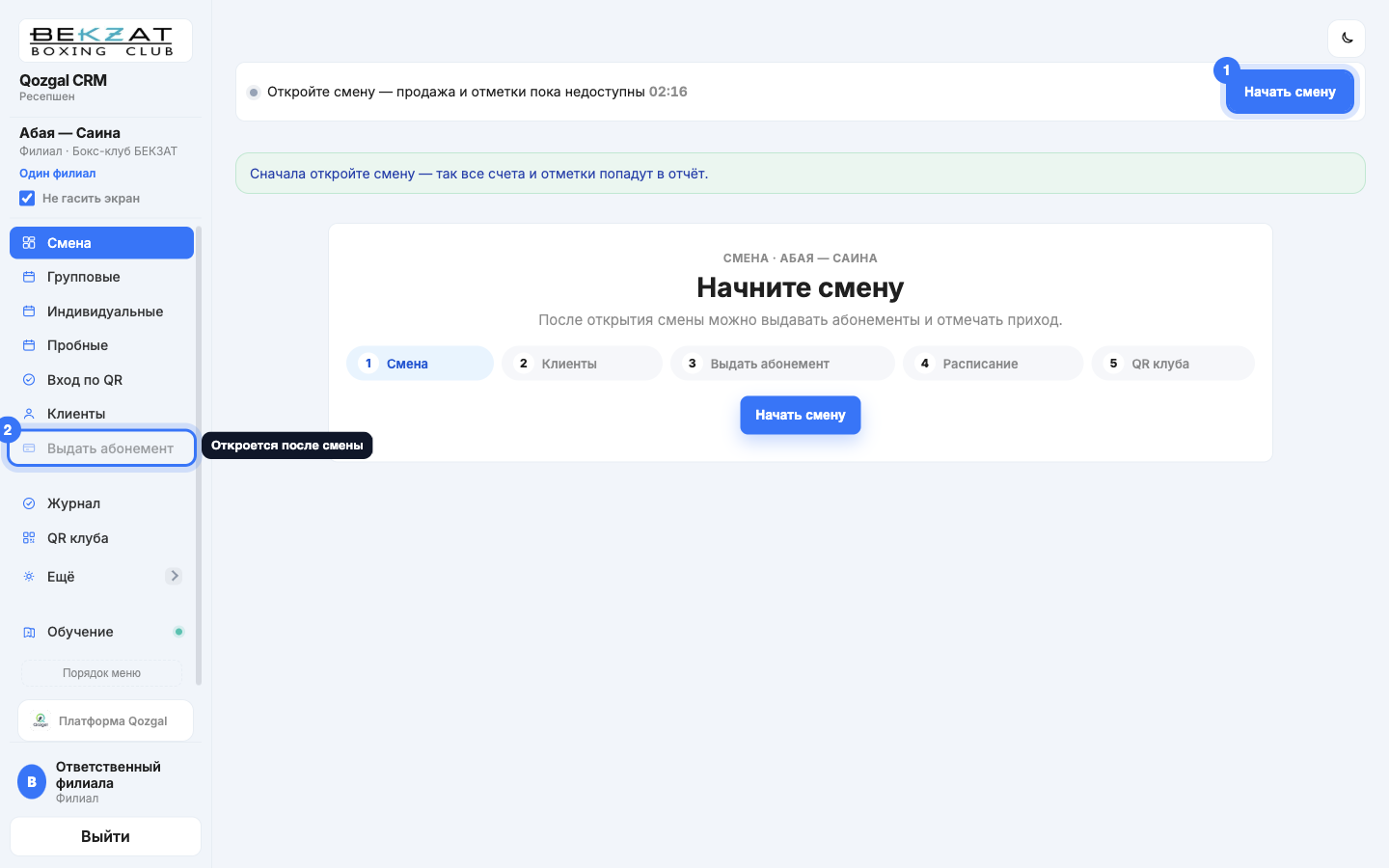Open the Групповые menu item
This screenshot has height=868, width=1389.
[101, 277]
